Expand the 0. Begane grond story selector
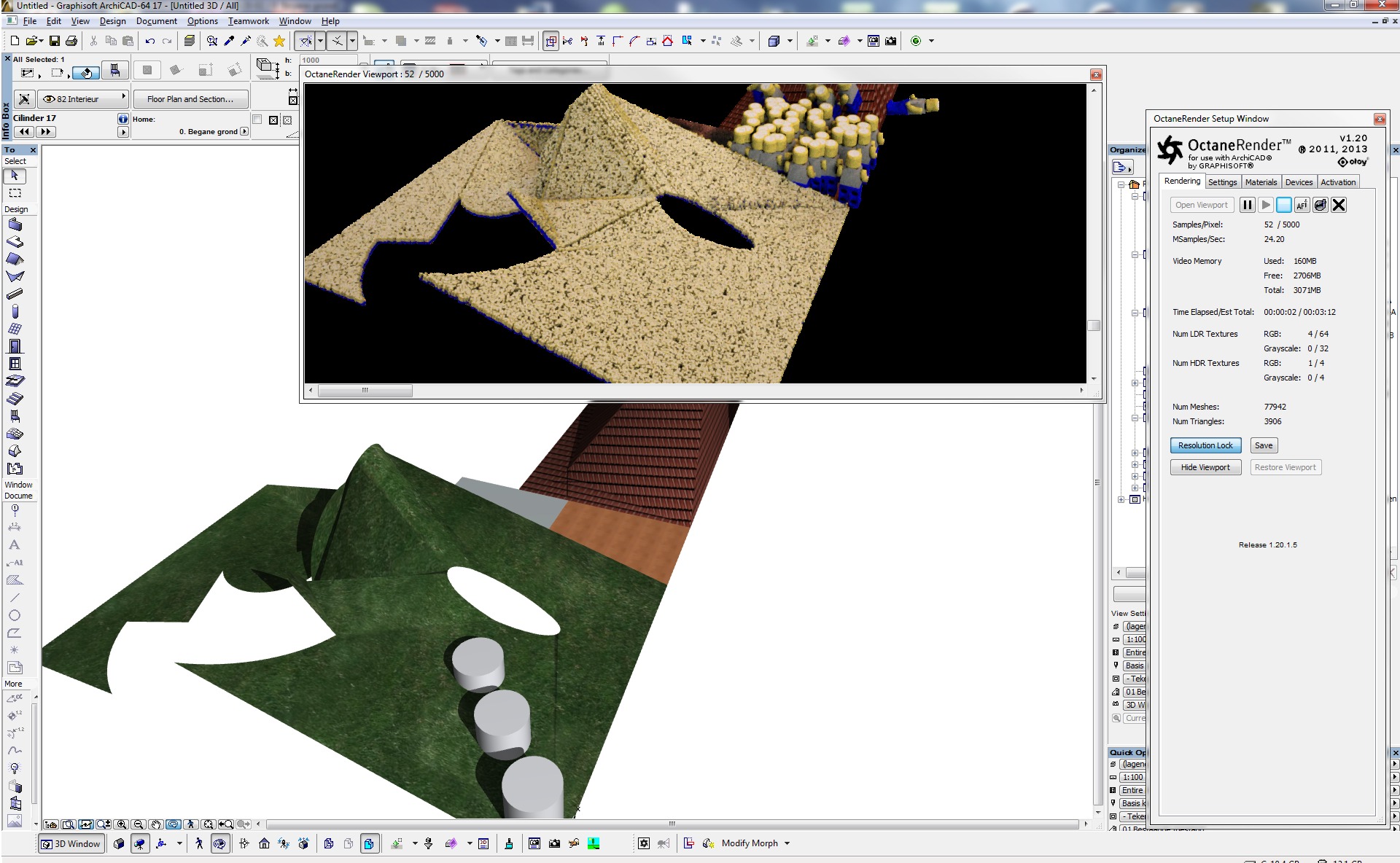The image size is (1400, 863). (x=244, y=132)
